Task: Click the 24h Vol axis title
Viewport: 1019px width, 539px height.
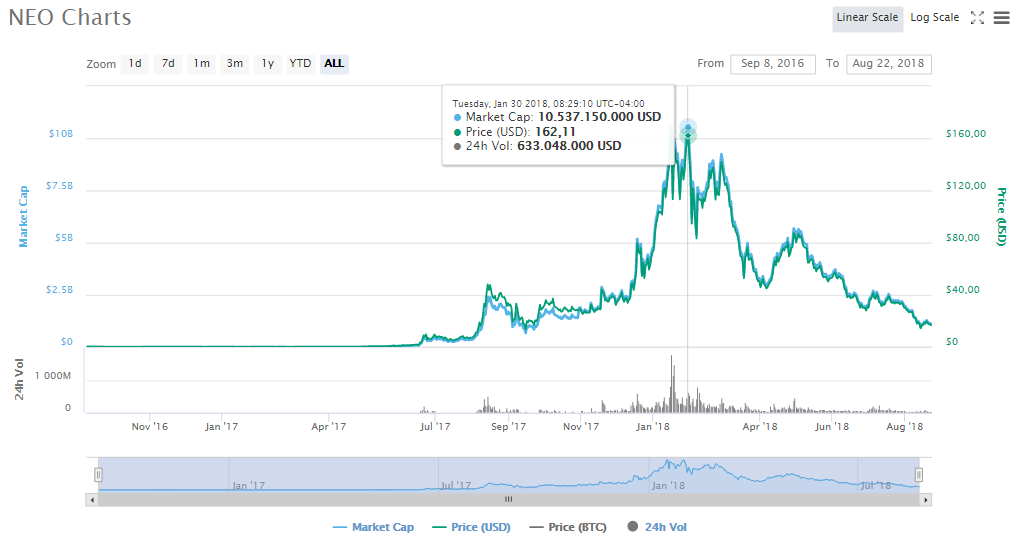Action: 19,379
